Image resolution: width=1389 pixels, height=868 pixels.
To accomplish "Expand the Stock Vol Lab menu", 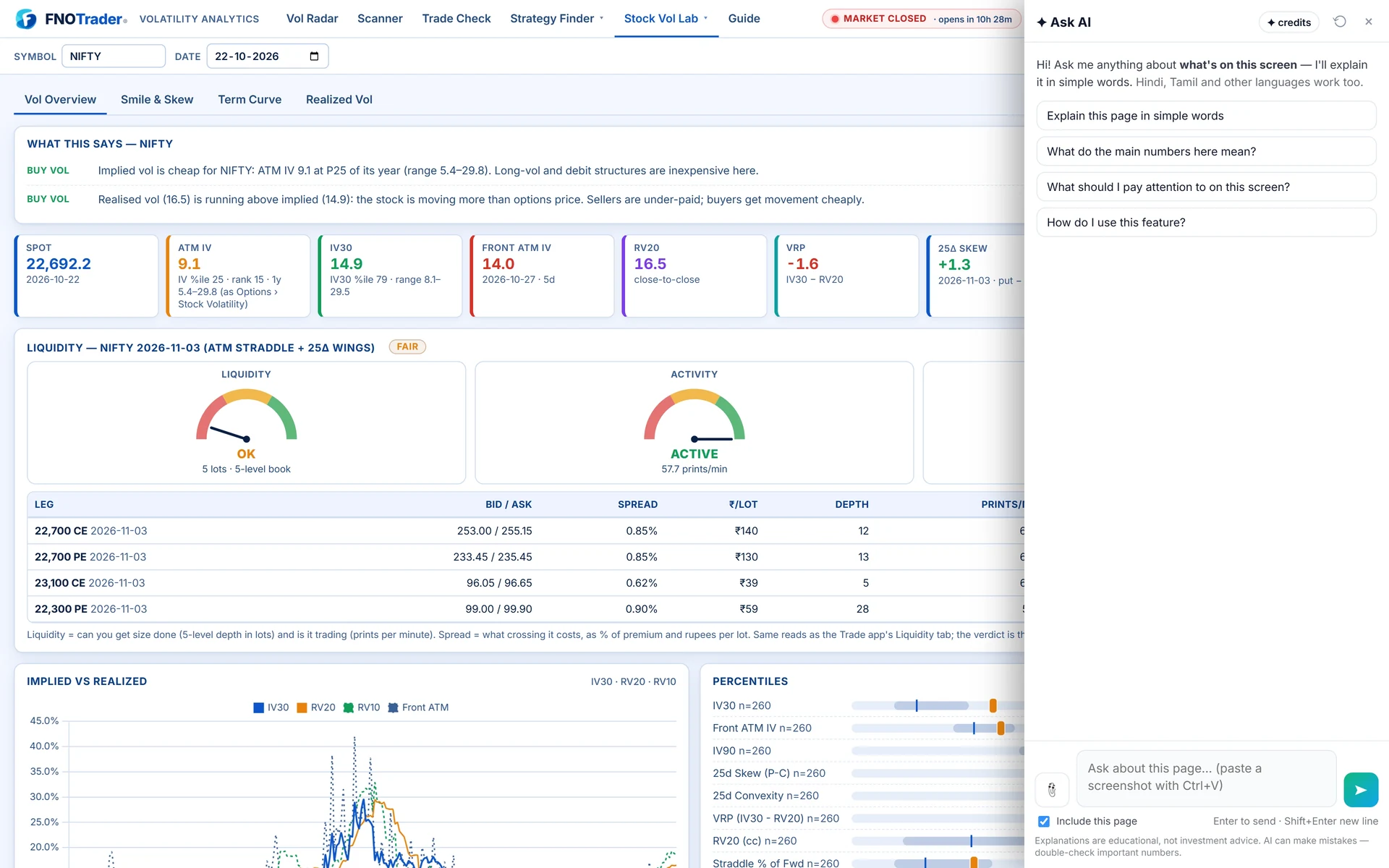I will coord(666,19).
